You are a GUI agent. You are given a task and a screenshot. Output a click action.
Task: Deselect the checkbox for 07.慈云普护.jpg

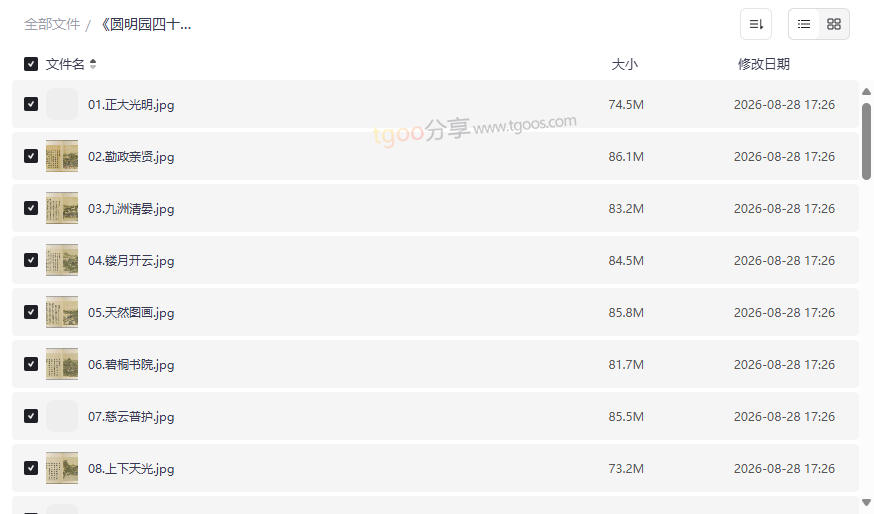coord(31,416)
